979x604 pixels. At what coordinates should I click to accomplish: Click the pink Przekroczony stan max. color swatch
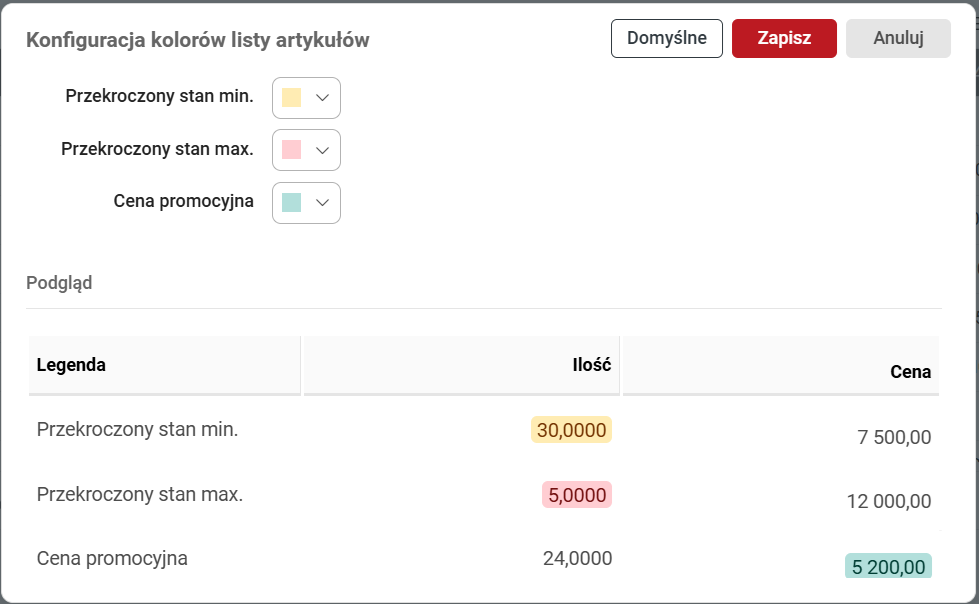coord(292,150)
